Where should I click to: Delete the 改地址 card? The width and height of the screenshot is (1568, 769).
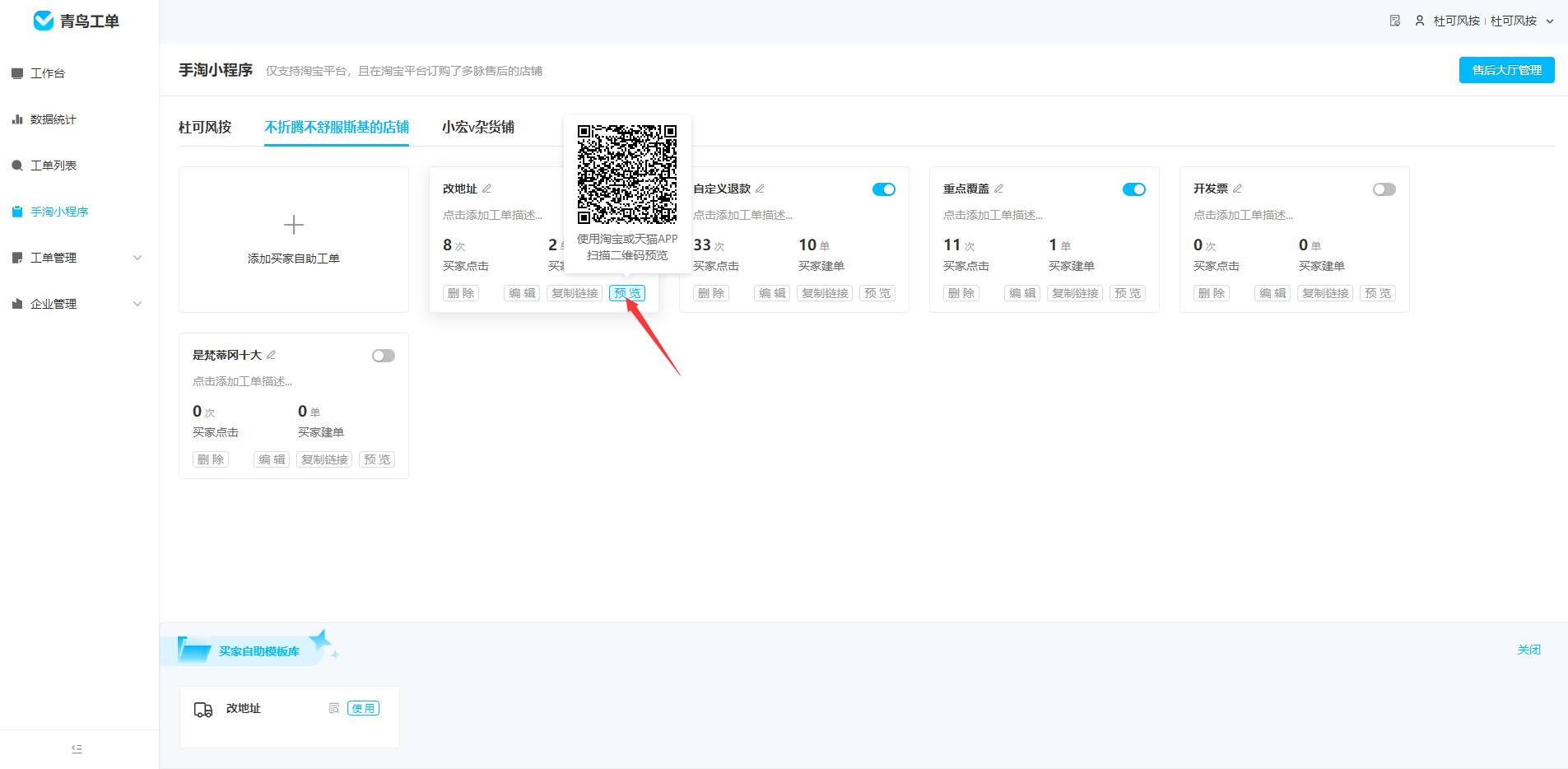(x=461, y=293)
